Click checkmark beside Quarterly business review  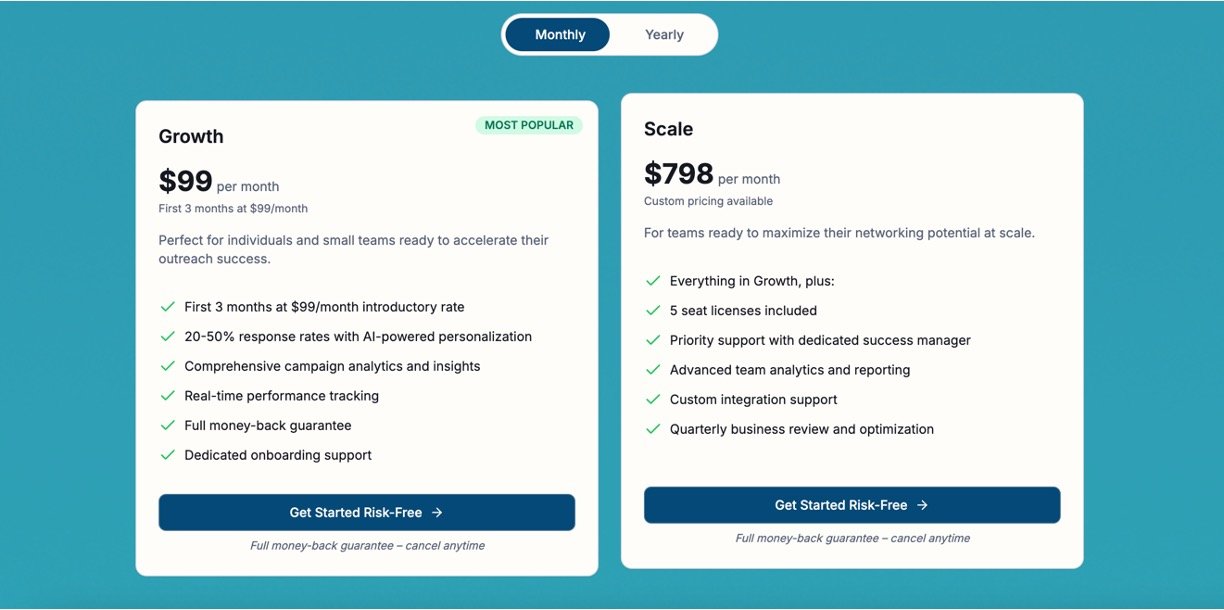pyautogui.click(x=653, y=429)
